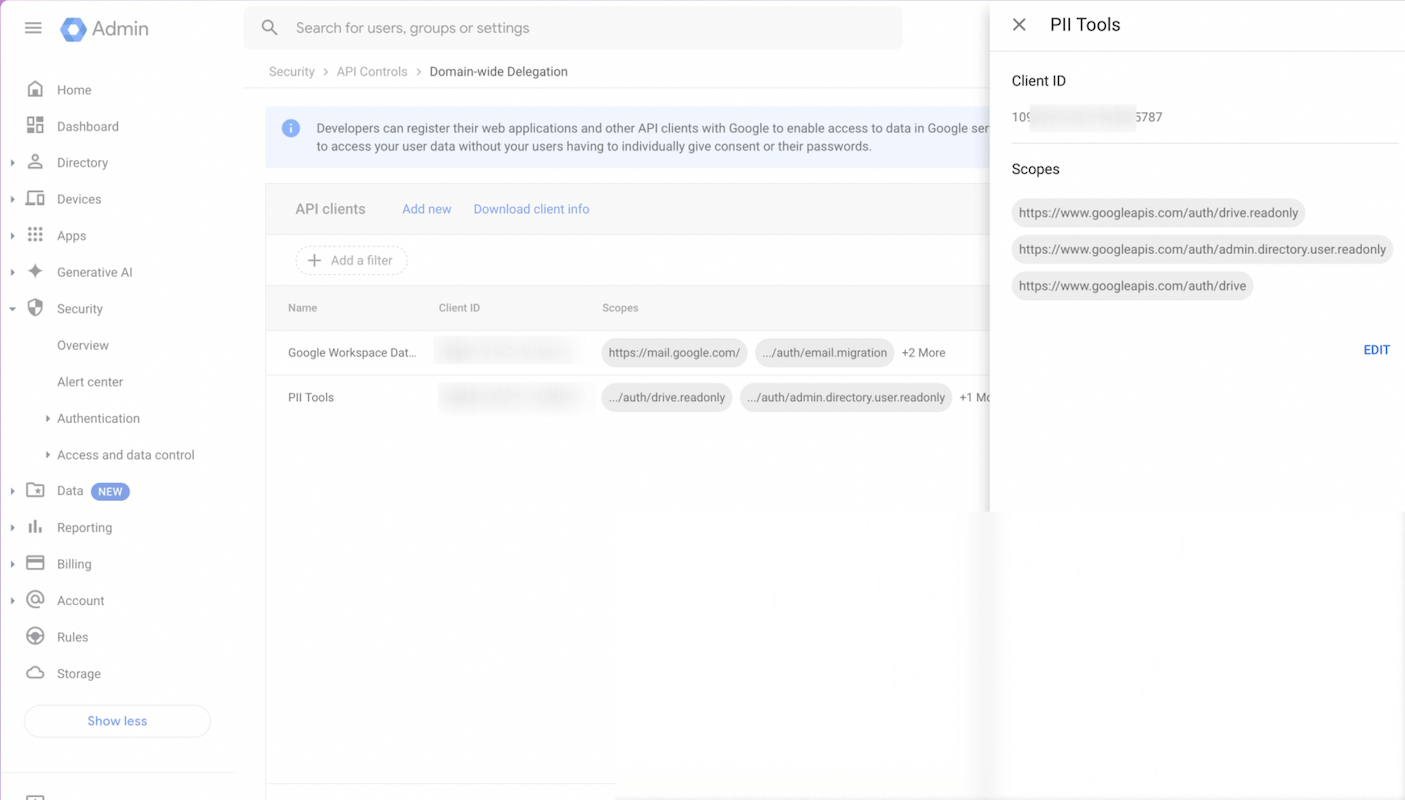The height and width of the screenshot is (800, 1405).
Task: Click the Home house icon
Action: (x=35, y=89)
